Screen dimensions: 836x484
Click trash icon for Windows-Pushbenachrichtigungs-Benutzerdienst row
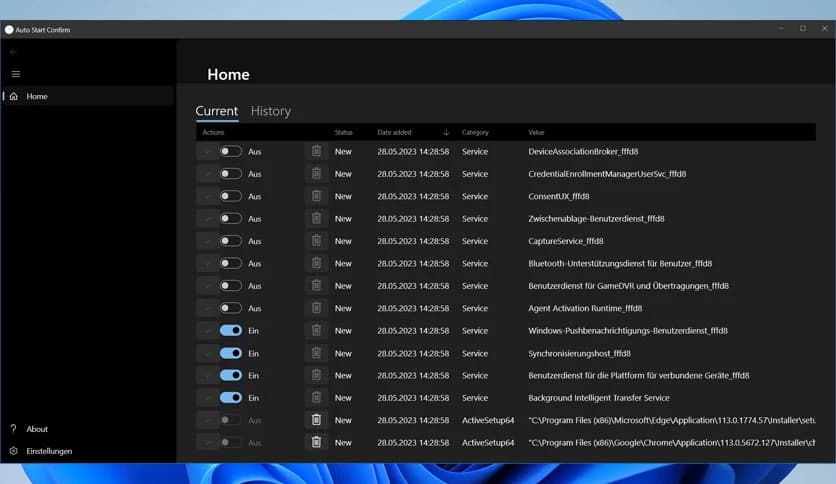(316, 330)
